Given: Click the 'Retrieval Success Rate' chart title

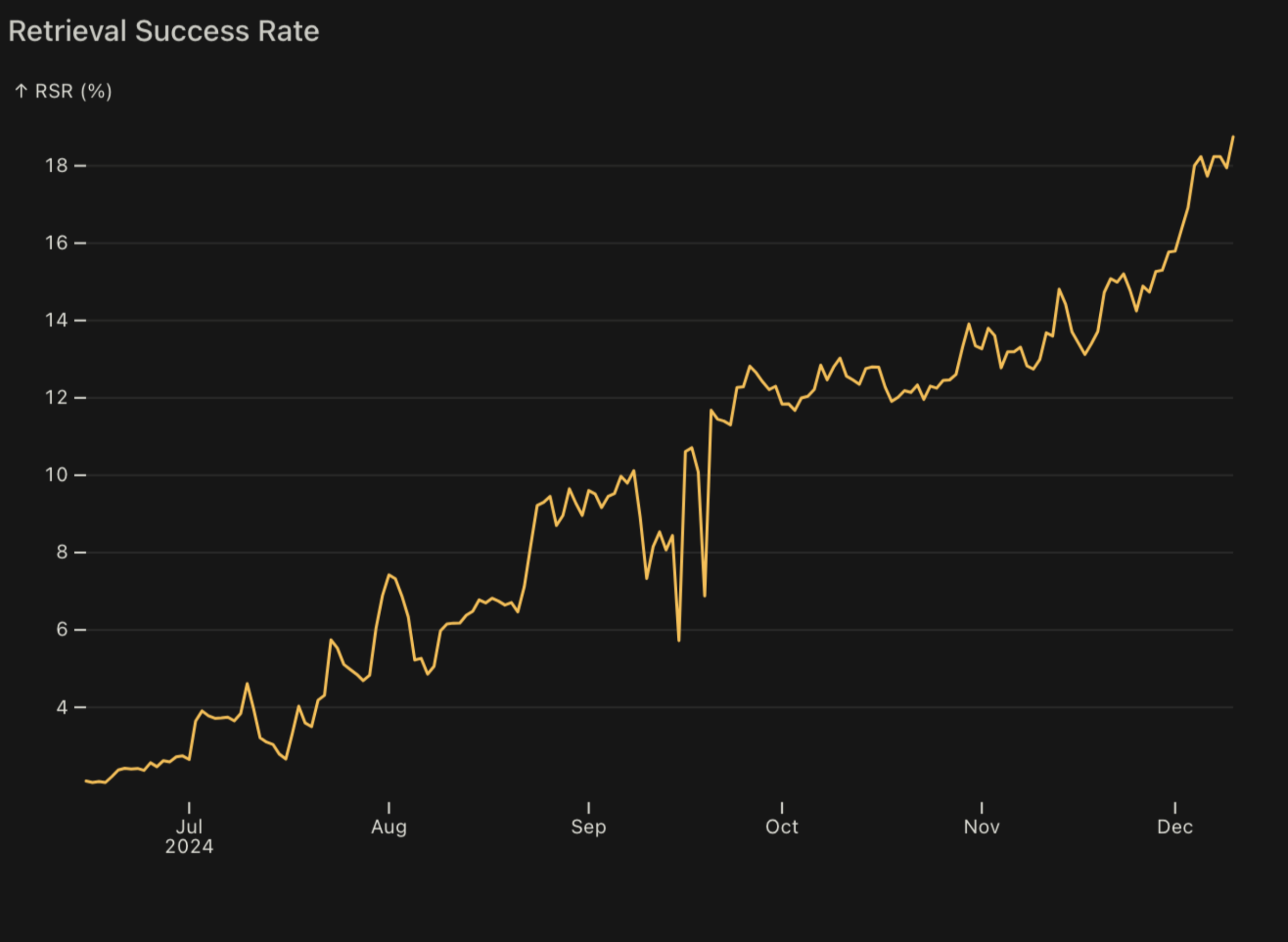Looking at the screenshot, I should click(x=164, y=31).
